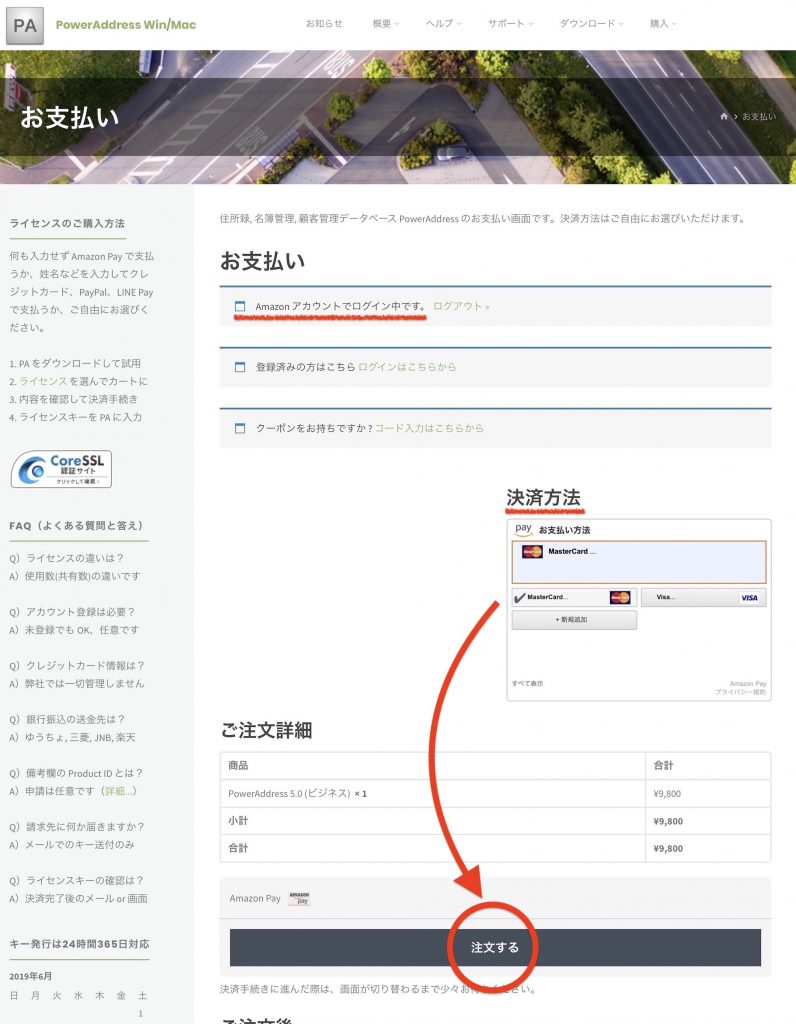Click the FAQ question アカウント登録は必要？

coord(72,612)
